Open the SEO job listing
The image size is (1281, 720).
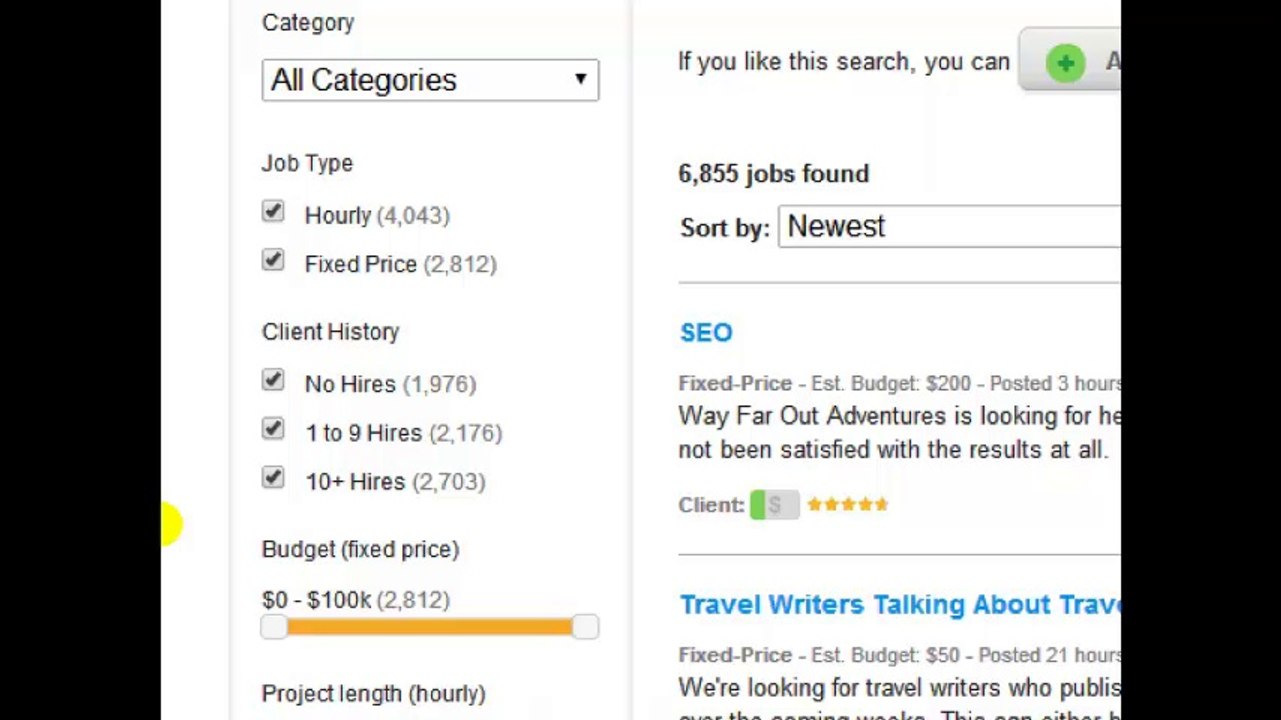pyautogui.click(x=706, y=333)
